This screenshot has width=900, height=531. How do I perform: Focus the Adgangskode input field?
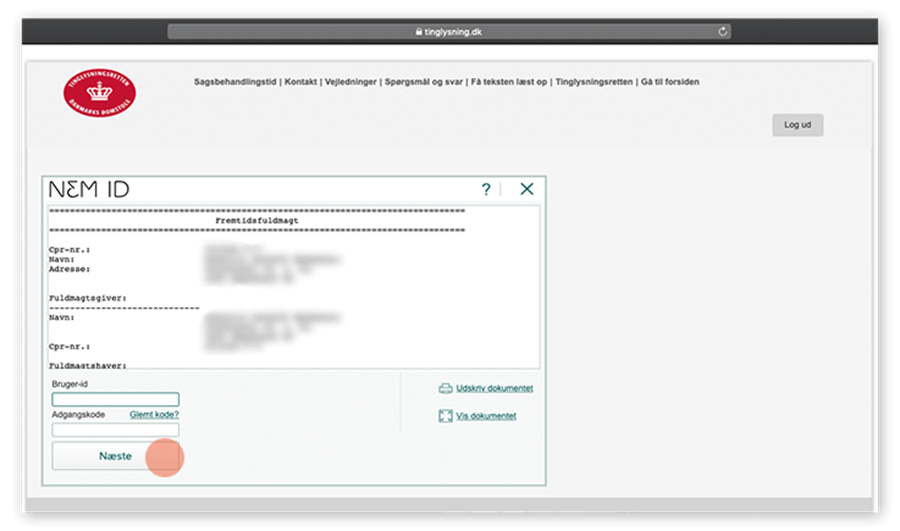(115, 430)
